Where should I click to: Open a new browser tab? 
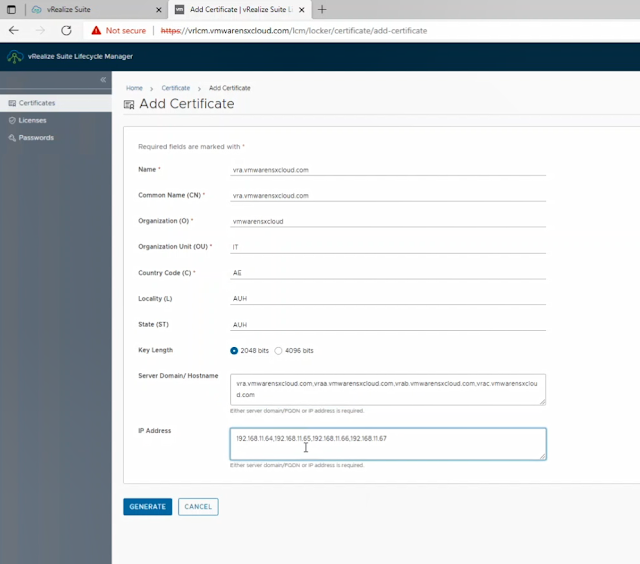click(x=322, y=9)
